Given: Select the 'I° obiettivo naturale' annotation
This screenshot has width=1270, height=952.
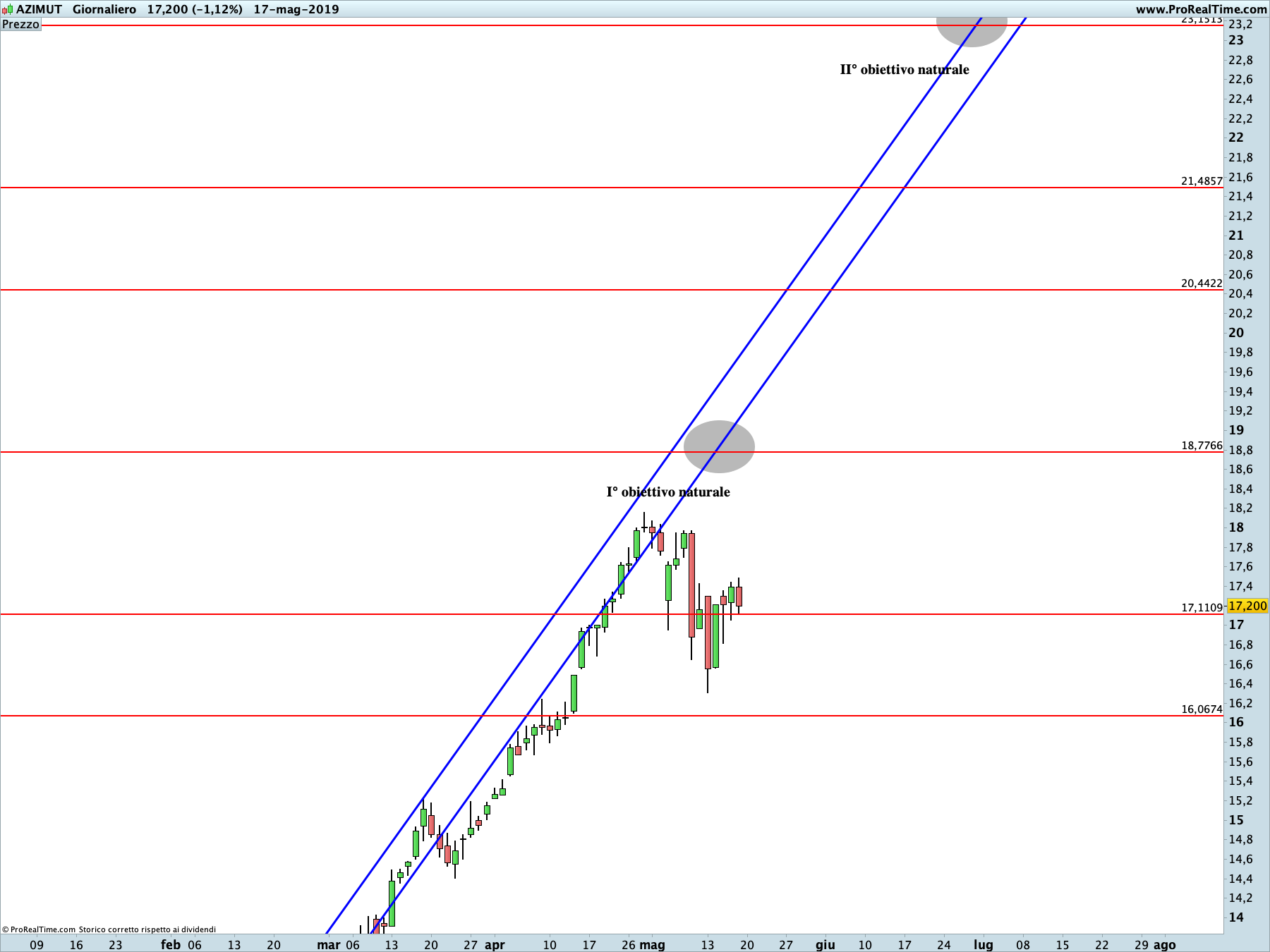Looking at the screenshot, I should 668,492.
